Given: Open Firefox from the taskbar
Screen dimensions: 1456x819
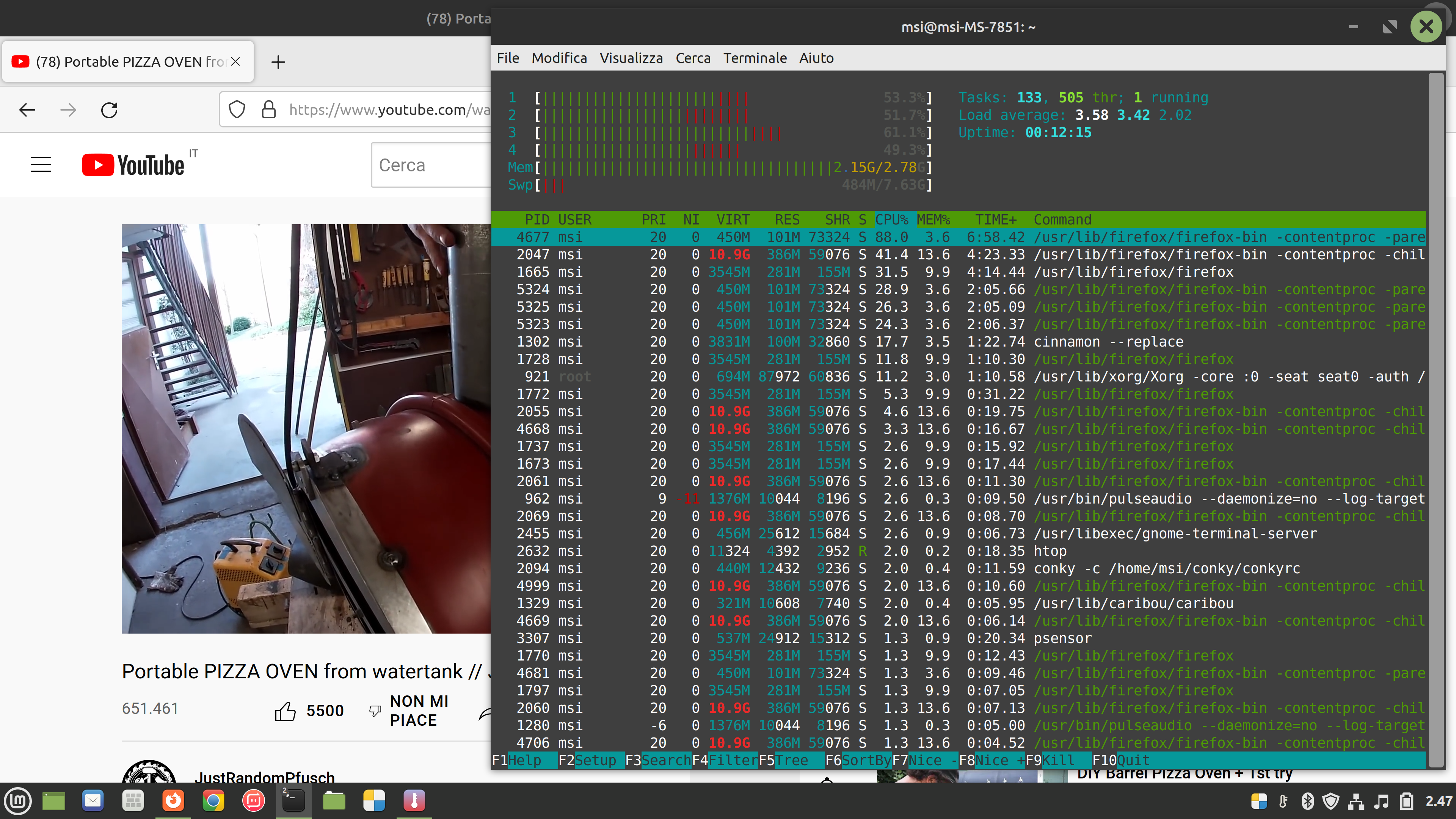Looking at the screenshot, I should coord(174,800).
